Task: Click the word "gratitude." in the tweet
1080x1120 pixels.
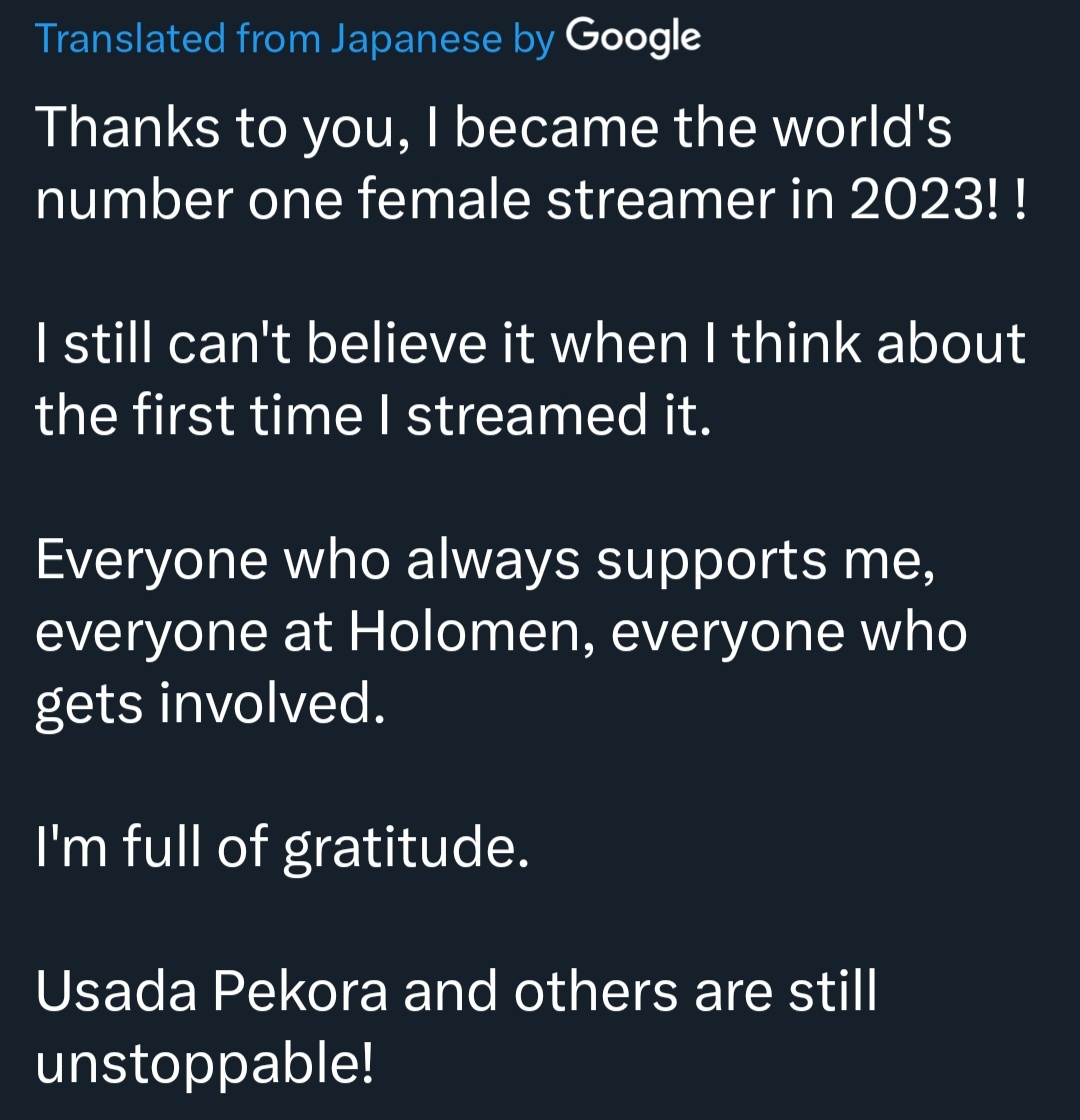Action: (x=406, y=848)
